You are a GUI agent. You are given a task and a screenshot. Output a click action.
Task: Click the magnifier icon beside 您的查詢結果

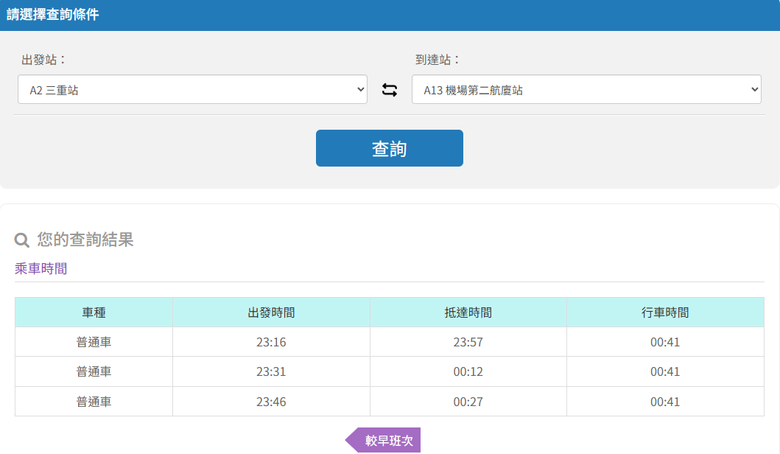point(22,240)
